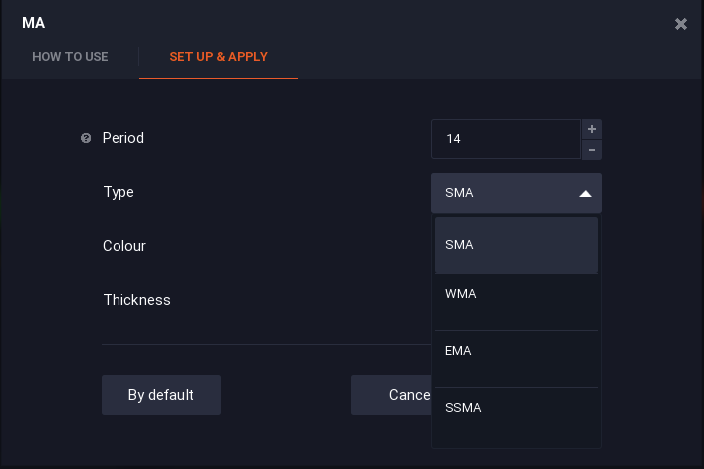Click the Cancel button
704x469 pixels.
point(392,395)
